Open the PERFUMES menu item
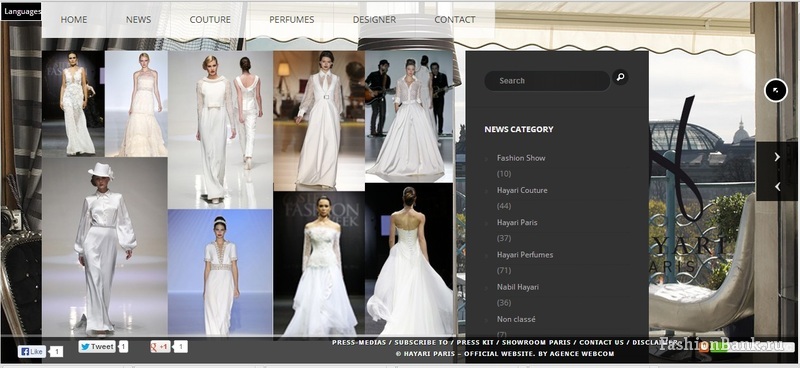This screenshot has height=368, width=800. (292, 19)
